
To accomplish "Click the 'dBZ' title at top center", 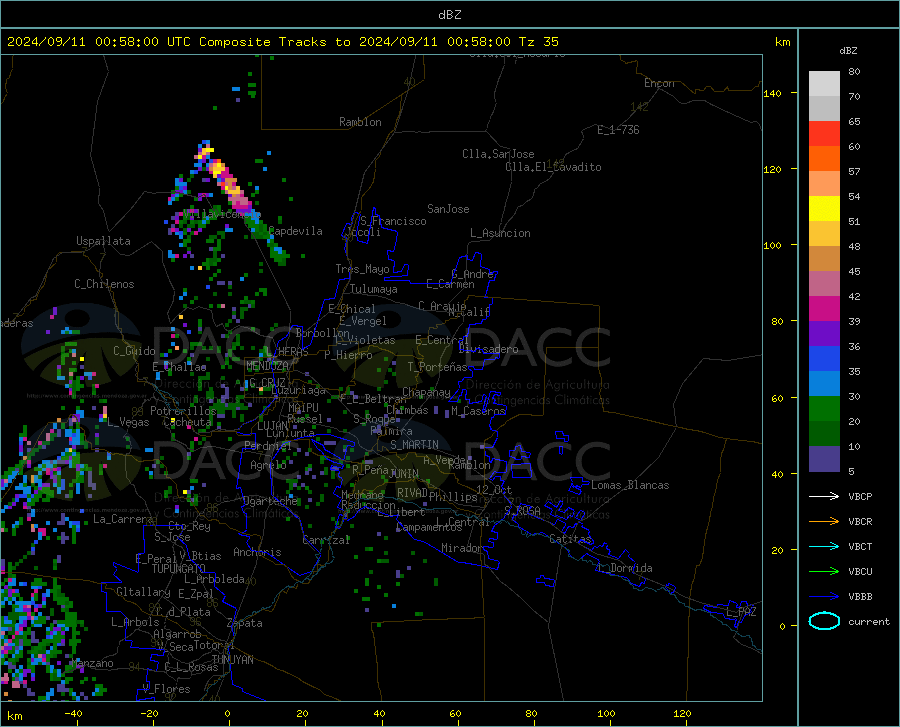I will pyautogui.click(x=449, y=15).
